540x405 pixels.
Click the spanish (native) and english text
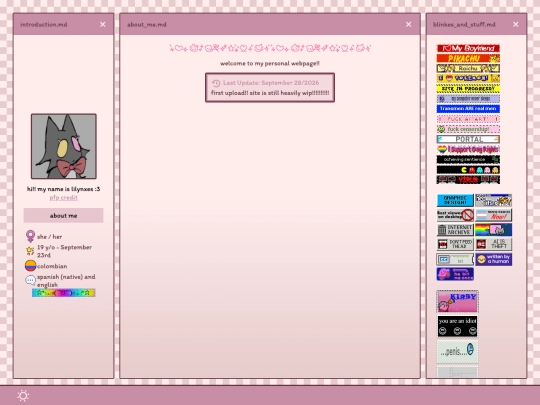[x=66, y=281]
